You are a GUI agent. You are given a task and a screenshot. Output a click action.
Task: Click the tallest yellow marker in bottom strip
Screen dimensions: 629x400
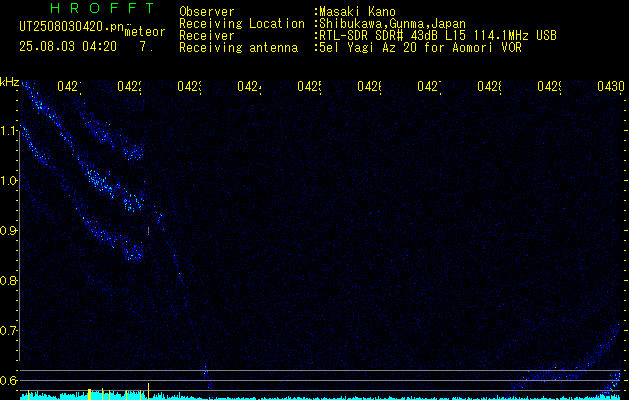point(148,391)
